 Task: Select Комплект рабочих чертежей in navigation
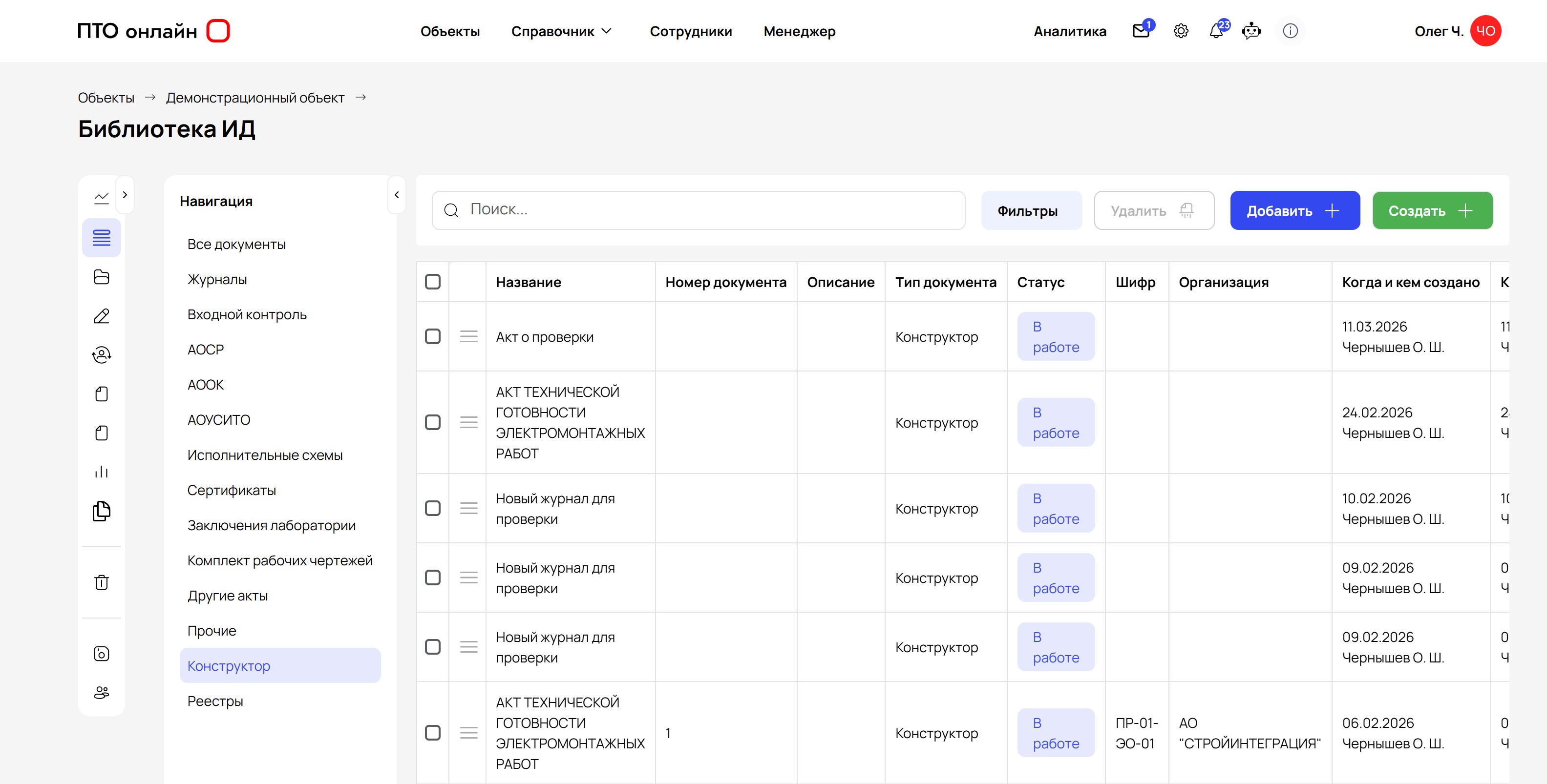pos(280,560)
